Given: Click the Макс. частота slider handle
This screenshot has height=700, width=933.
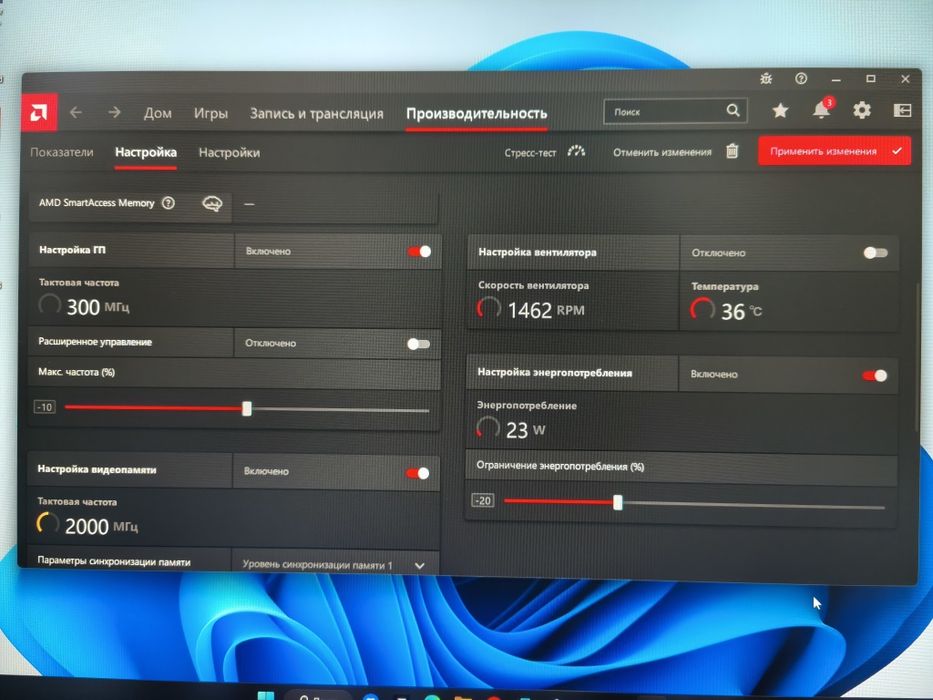Looking at the screenshot, I should [x=246, y=408].
